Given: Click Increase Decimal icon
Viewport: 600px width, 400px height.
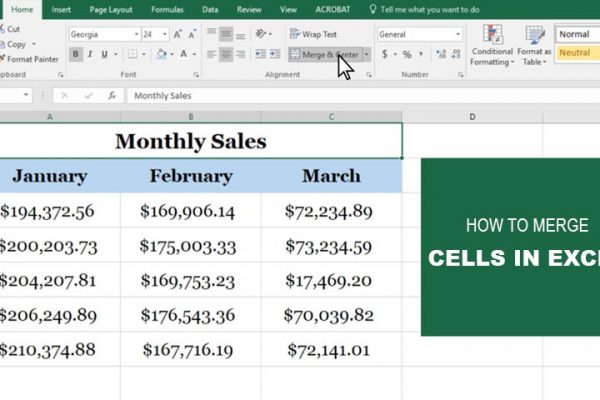Looking at the screenshot, I should (441, 54).
